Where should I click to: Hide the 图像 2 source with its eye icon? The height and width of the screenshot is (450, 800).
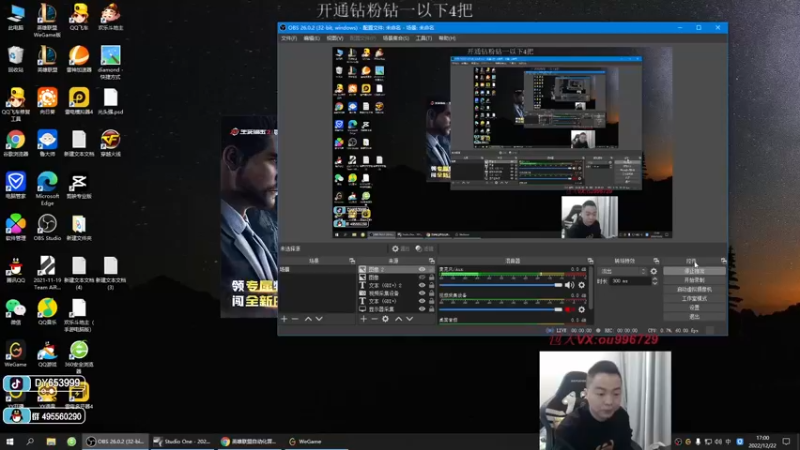pyautogui.click(x=422, y=269)
